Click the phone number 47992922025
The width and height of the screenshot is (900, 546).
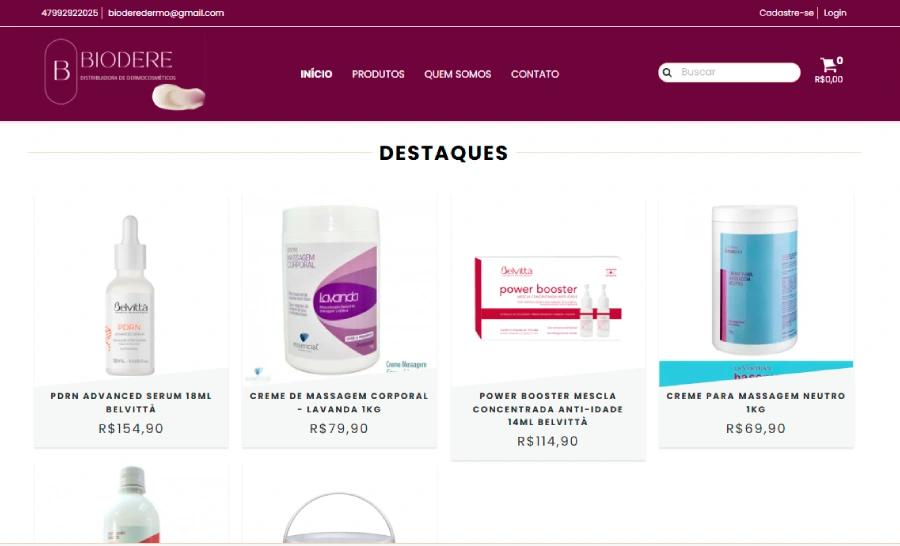pyautogui.click(x=69, y=13)
